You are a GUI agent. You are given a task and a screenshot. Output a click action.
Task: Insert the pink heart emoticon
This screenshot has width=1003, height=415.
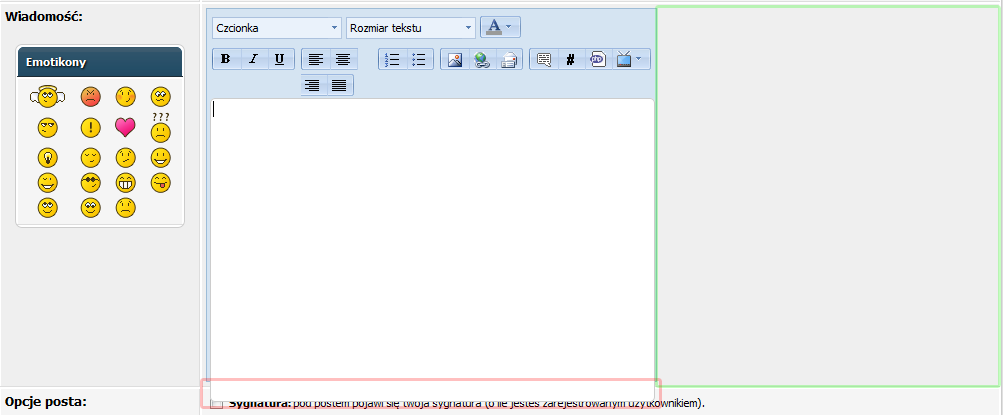coord(125,127)
